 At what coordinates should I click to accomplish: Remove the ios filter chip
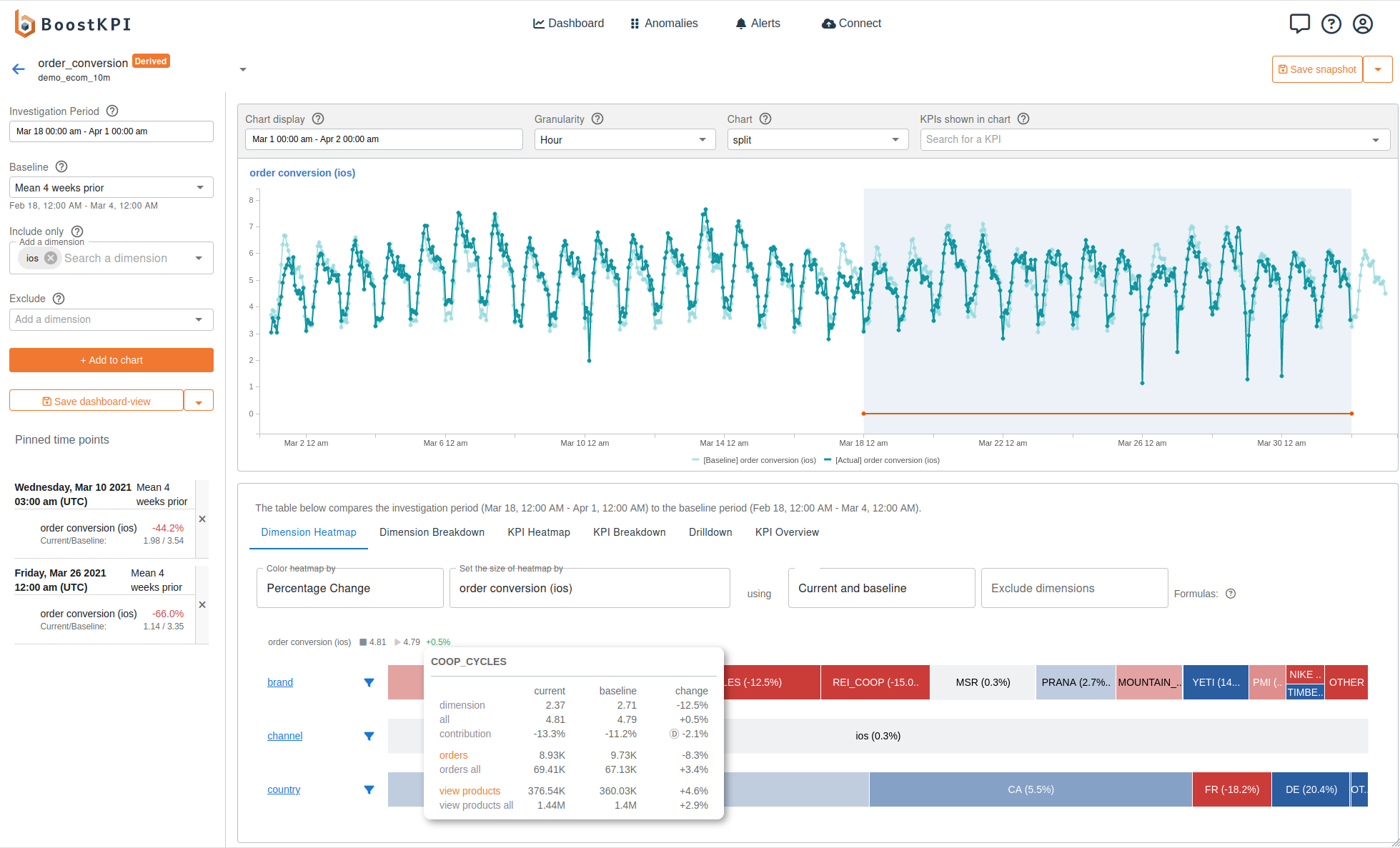click(x=51, y=258)
